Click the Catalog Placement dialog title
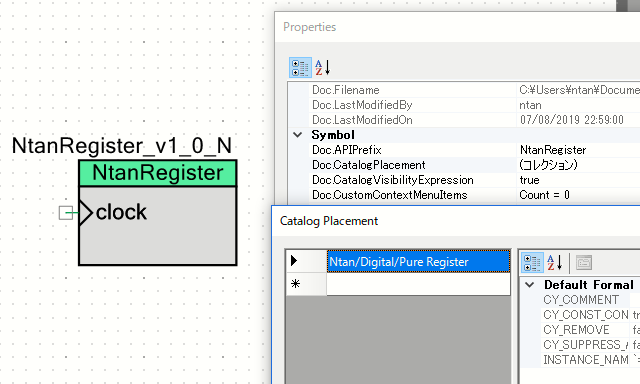640x384 pixels. pyautogui.click(x=329, y=221)
